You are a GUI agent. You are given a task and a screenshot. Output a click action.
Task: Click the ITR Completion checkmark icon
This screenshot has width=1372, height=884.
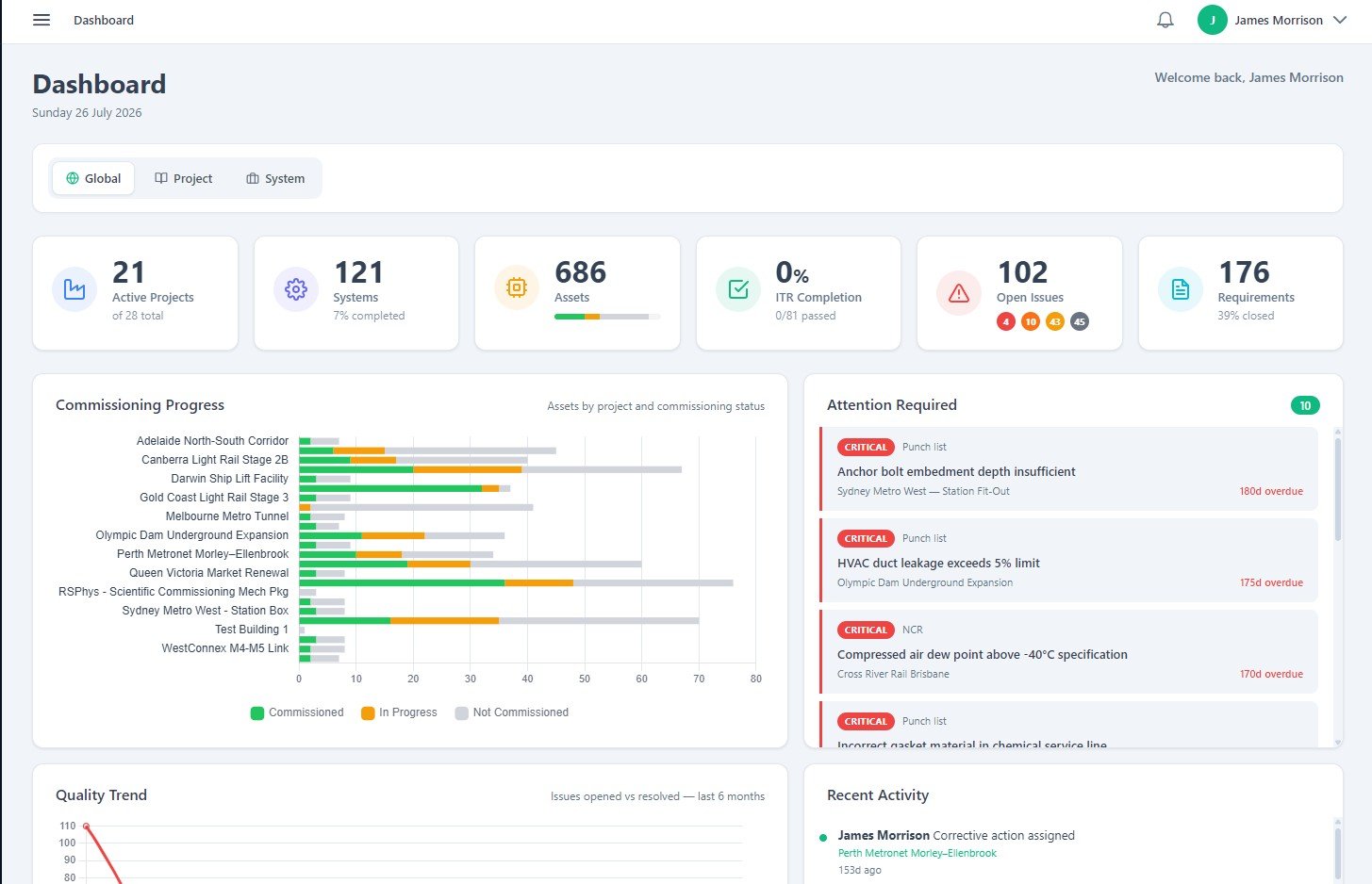point(738,289)
